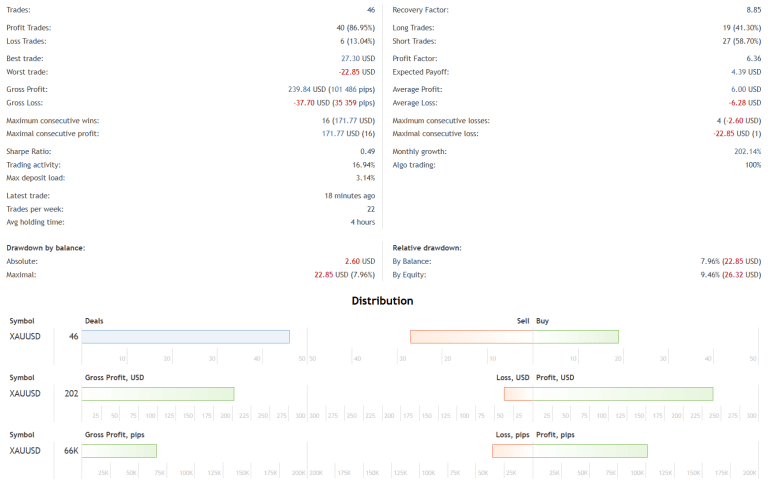Click the Monthly growth value 202.14%
This screenshot has width=768, height=487.
746,151
